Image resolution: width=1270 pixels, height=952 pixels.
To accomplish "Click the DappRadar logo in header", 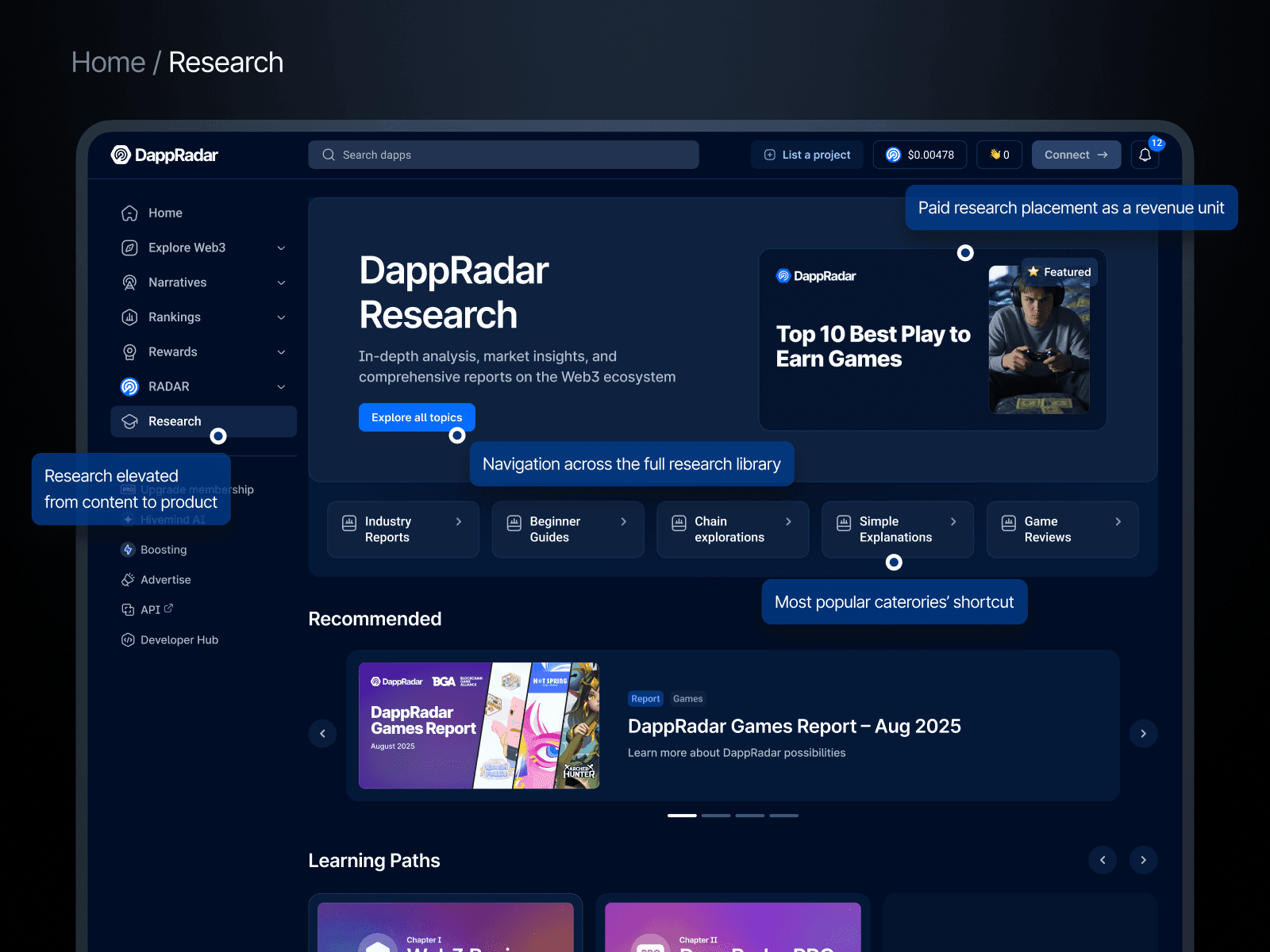I will coord(164,155).
